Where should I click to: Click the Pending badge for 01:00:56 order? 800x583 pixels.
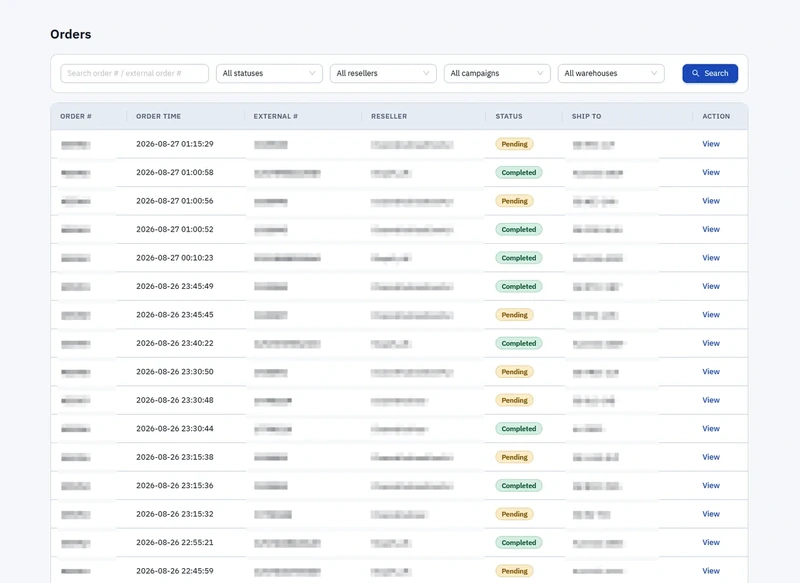tap(514, 201)
